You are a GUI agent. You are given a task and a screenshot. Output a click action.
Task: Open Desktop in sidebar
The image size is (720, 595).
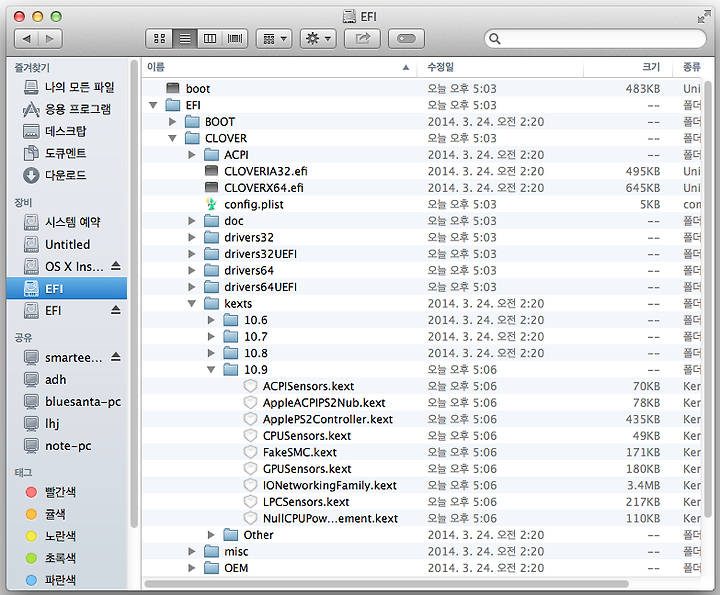[55, 131]
